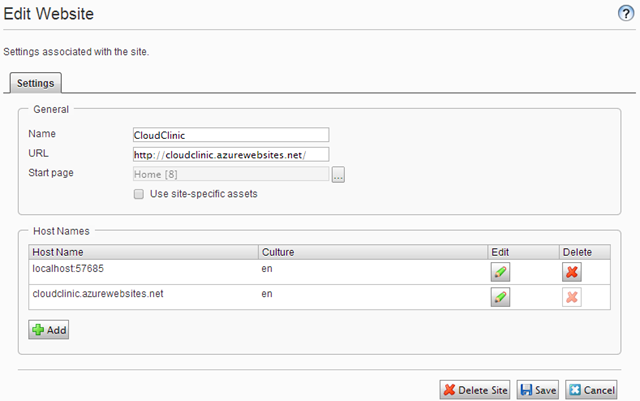Open the help question mark icon
Viewport: 640px width, 401px height.
(626, 13)
